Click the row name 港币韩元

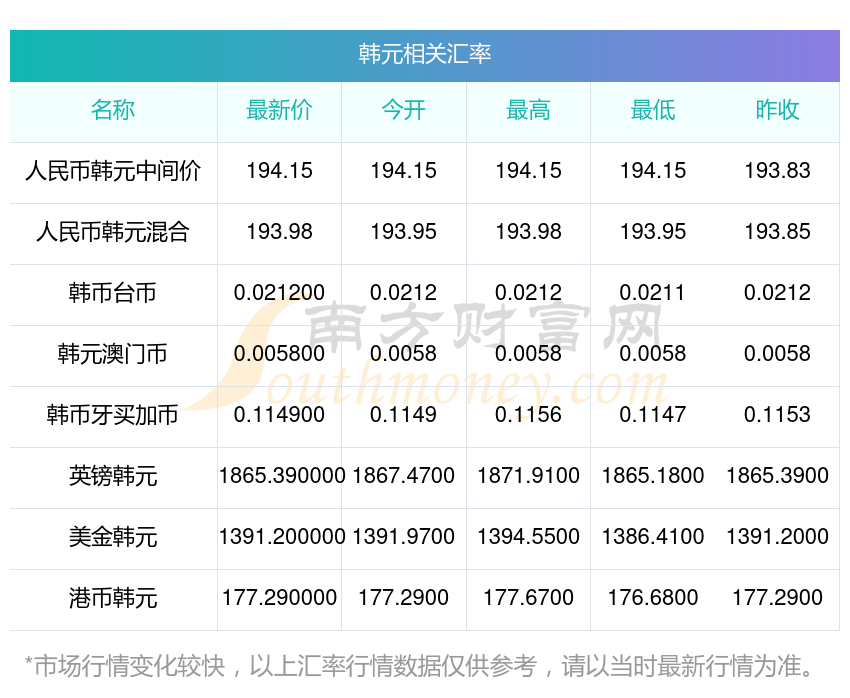coord(113,598)
